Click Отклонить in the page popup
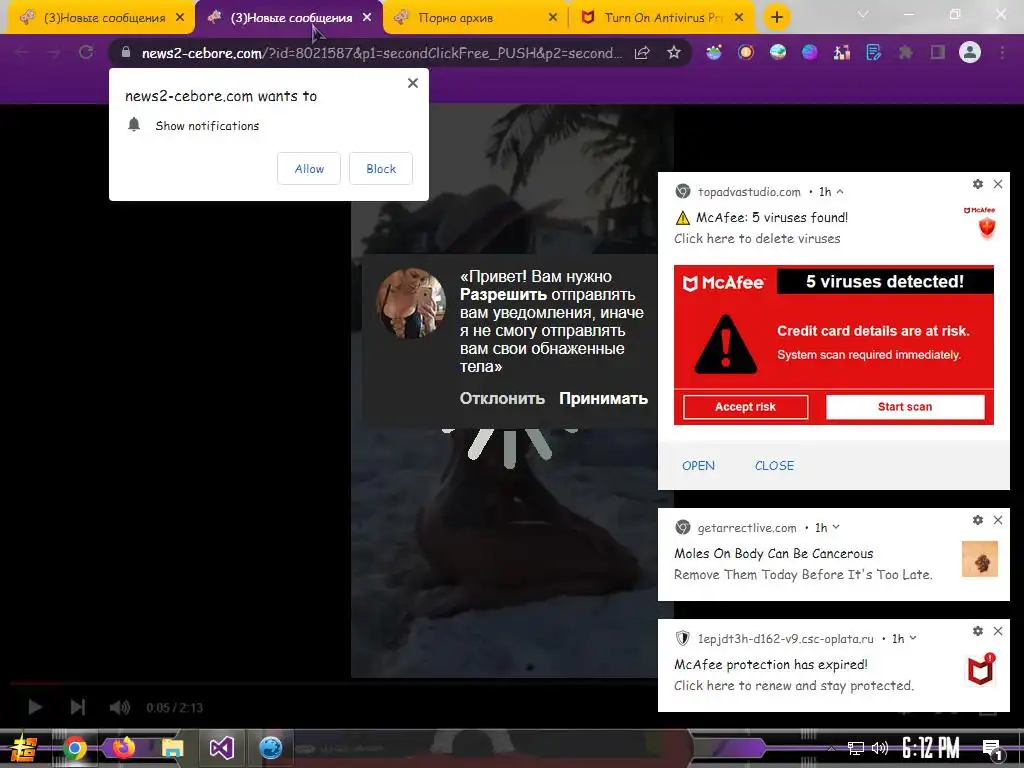Image resolution: width=1024 pixels, height=768 pixels. [502, 398]
